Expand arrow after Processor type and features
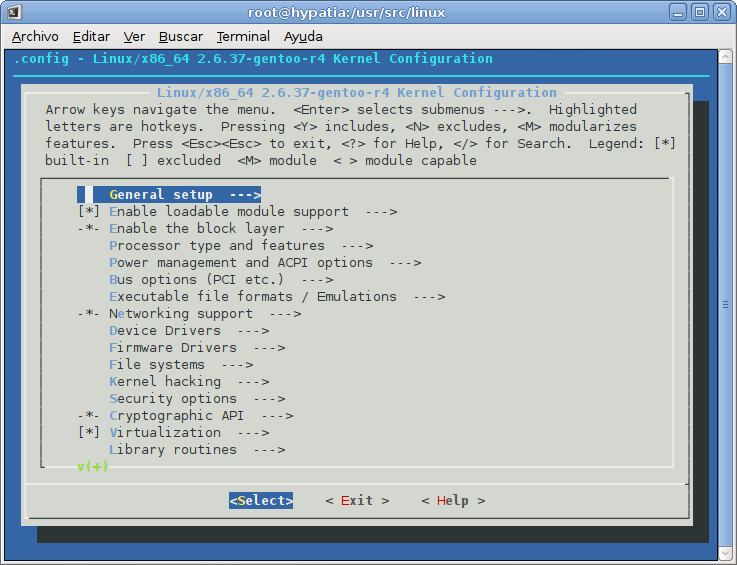 (x=357, y=246)
